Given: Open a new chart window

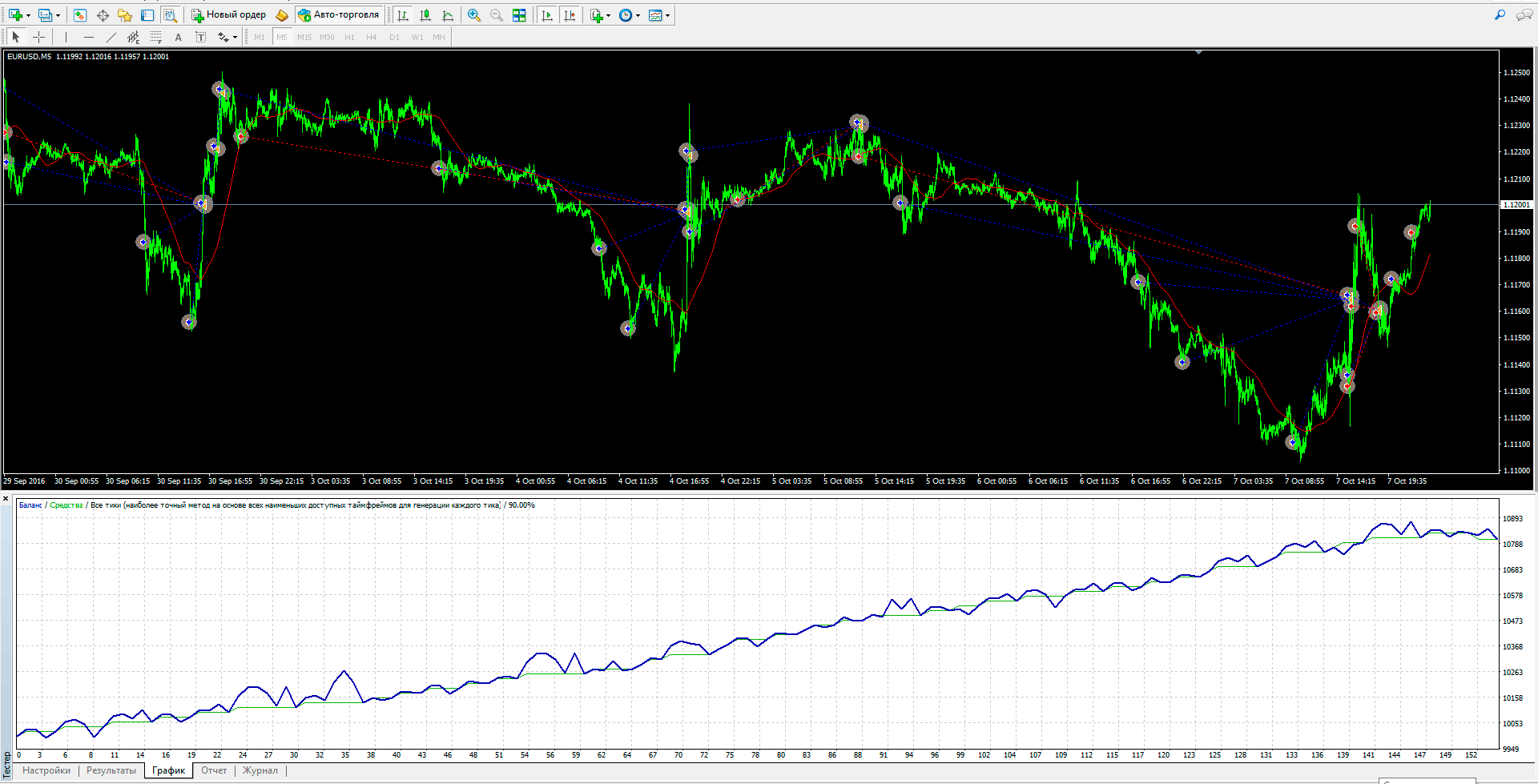Looking at the screenshot, I should 15,15.
